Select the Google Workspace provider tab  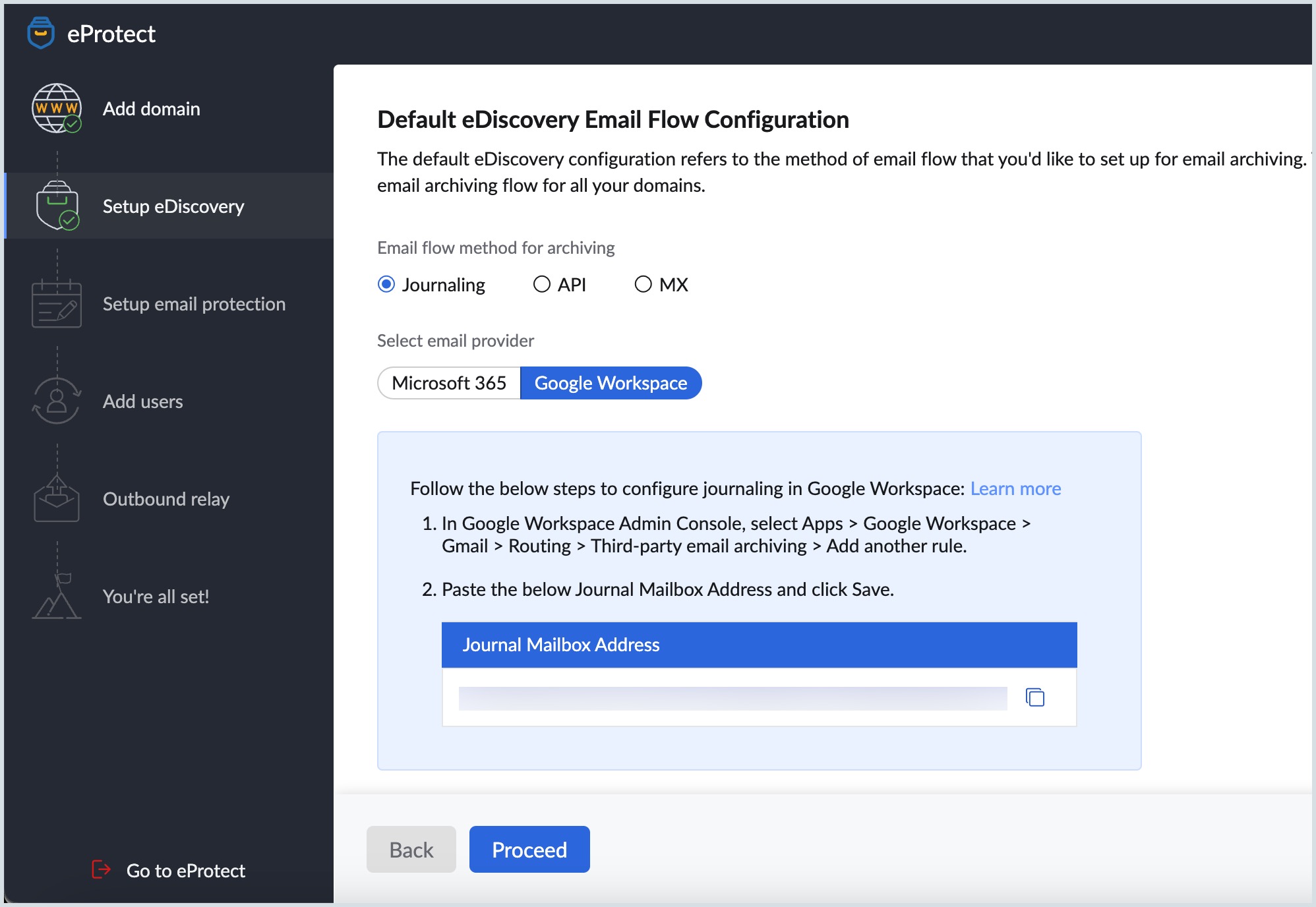(611, 383)
